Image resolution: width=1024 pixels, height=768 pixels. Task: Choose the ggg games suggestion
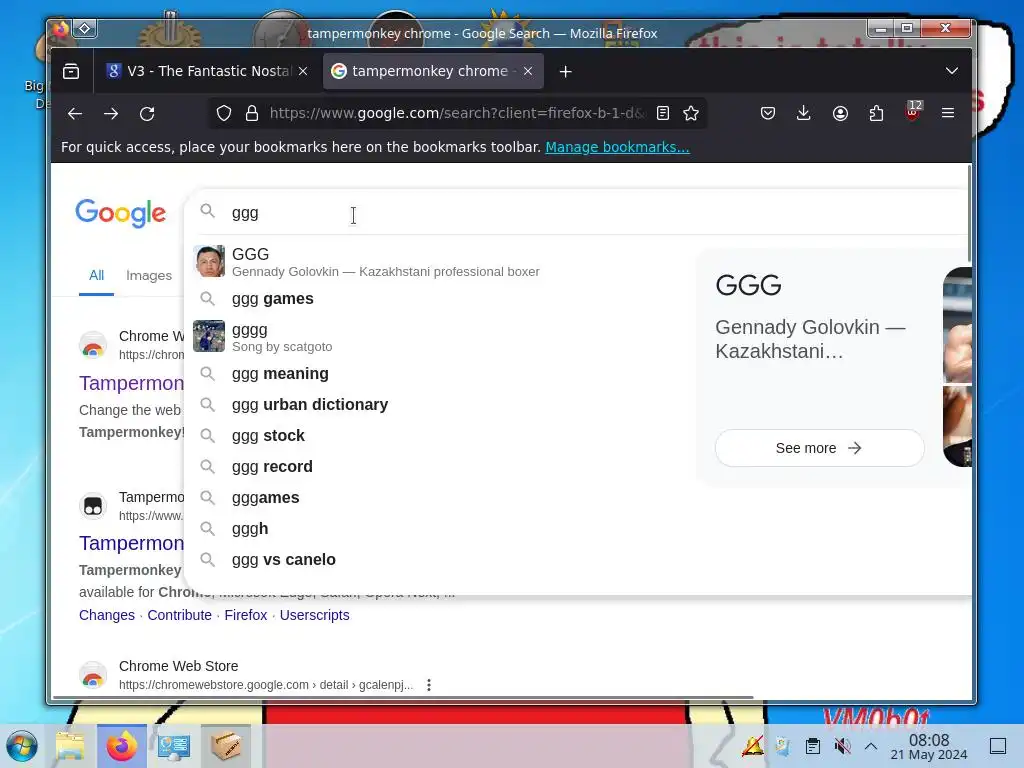click(x=438, y=298)
